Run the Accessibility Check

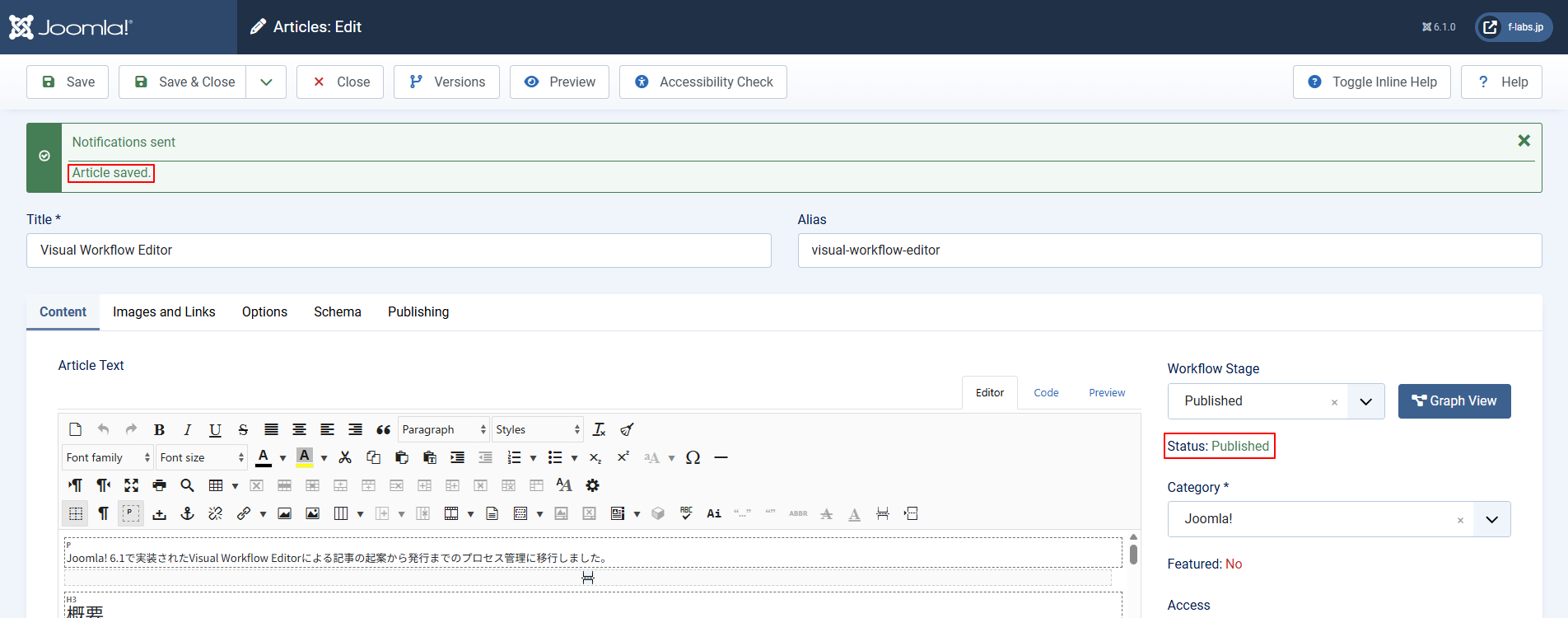pyautogui.click(x=702, y=82)
